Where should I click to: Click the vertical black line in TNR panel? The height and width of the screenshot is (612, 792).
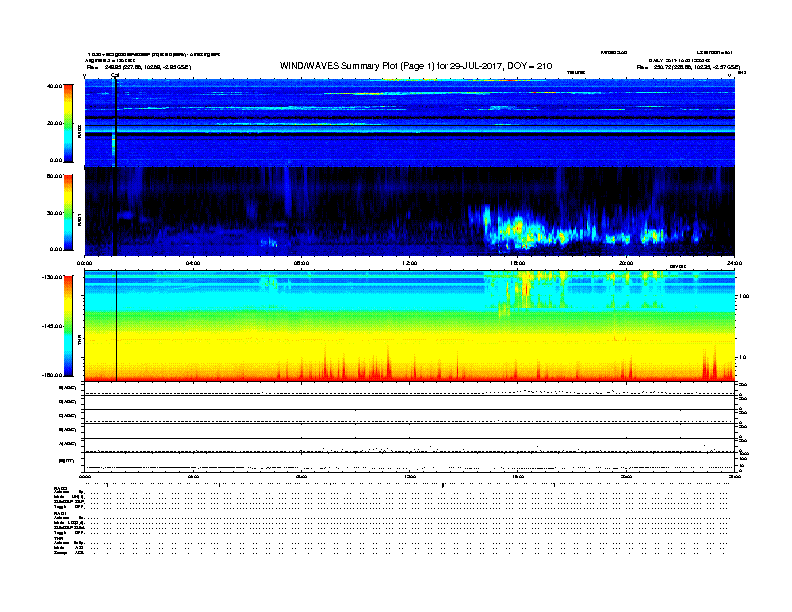point(117,326)
